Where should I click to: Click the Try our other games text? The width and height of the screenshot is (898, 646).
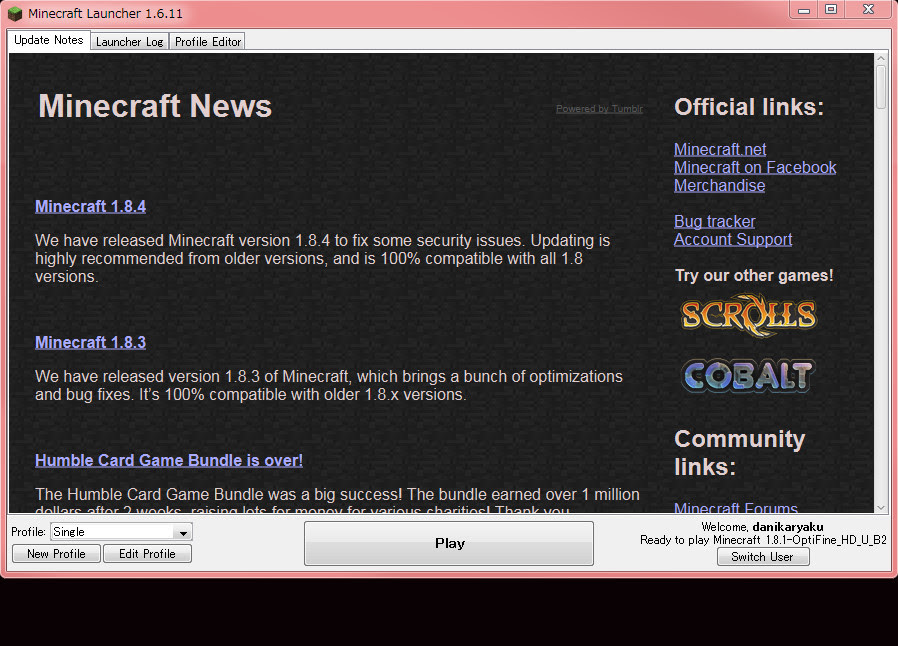point(754,275)
